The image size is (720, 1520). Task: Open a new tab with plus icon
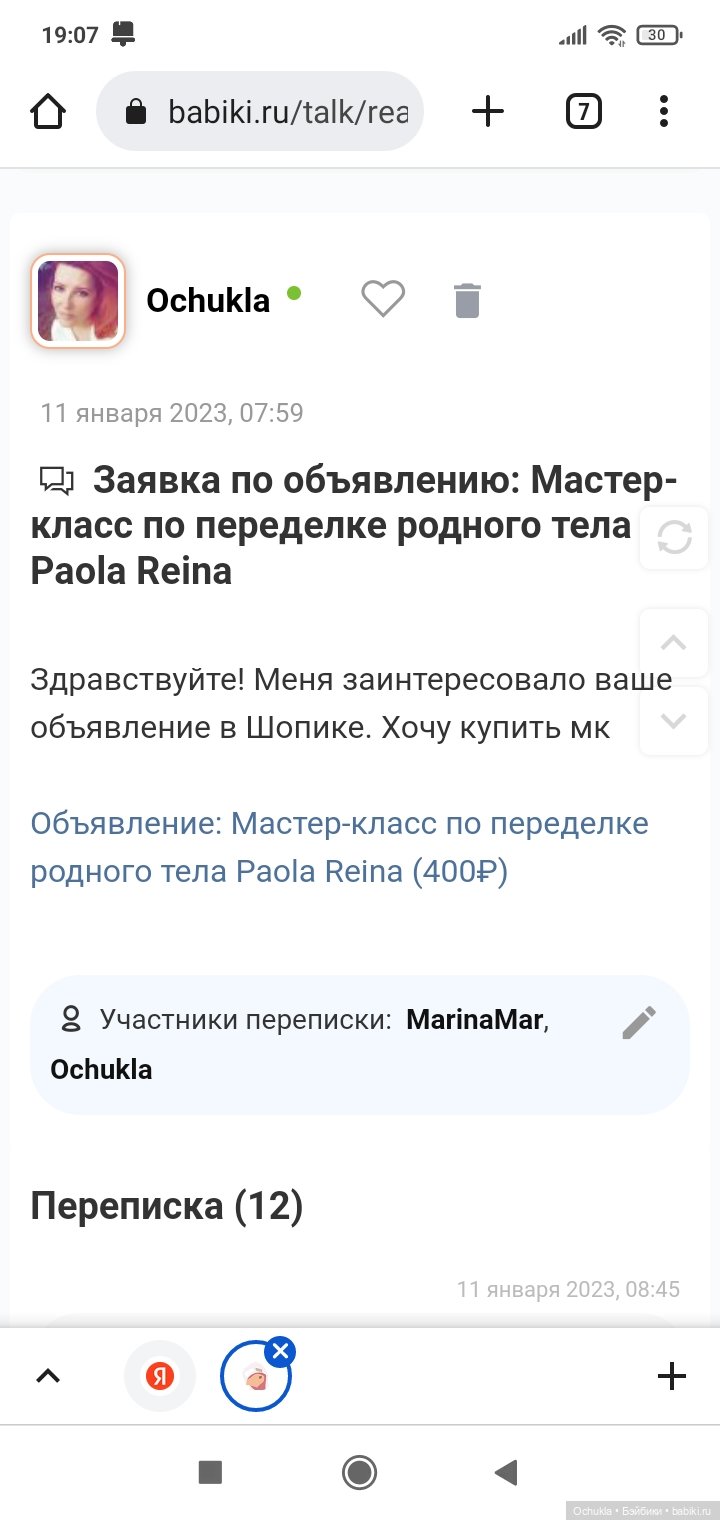tap(487, 112)
